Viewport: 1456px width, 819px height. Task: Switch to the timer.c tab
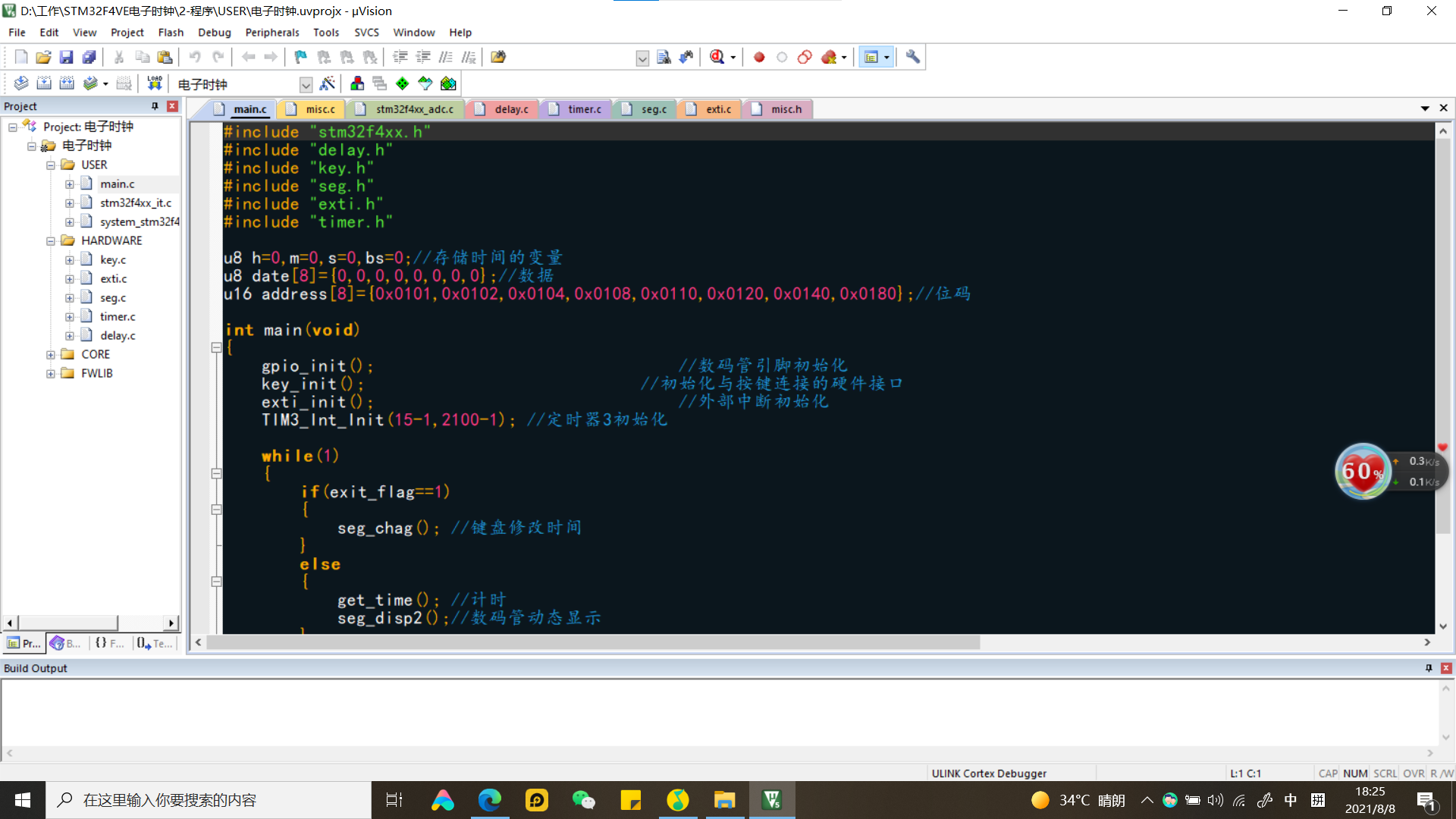pyautogui.click(x=576, y=109)
